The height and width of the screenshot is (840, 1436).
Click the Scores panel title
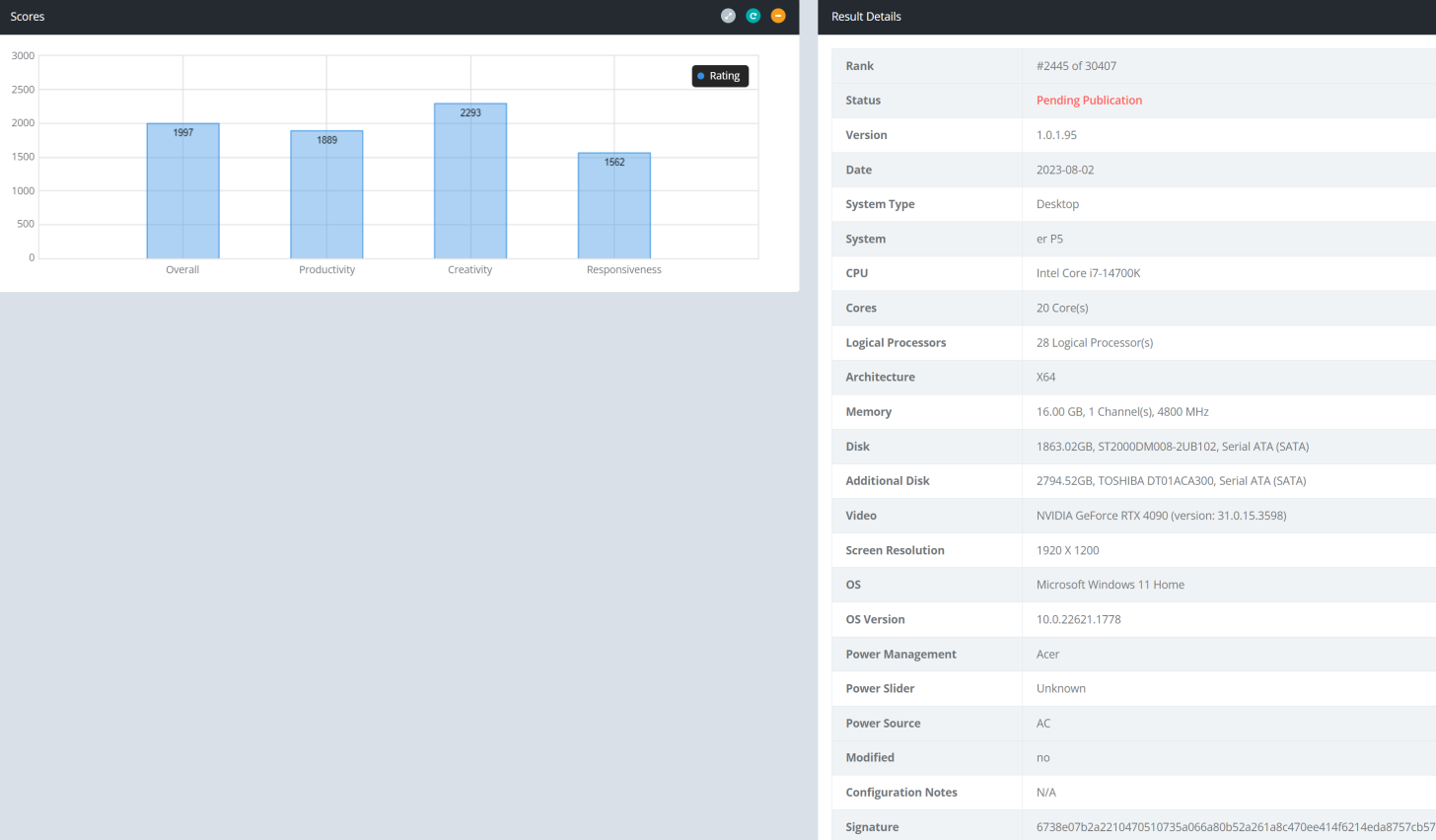coord(28,17)
